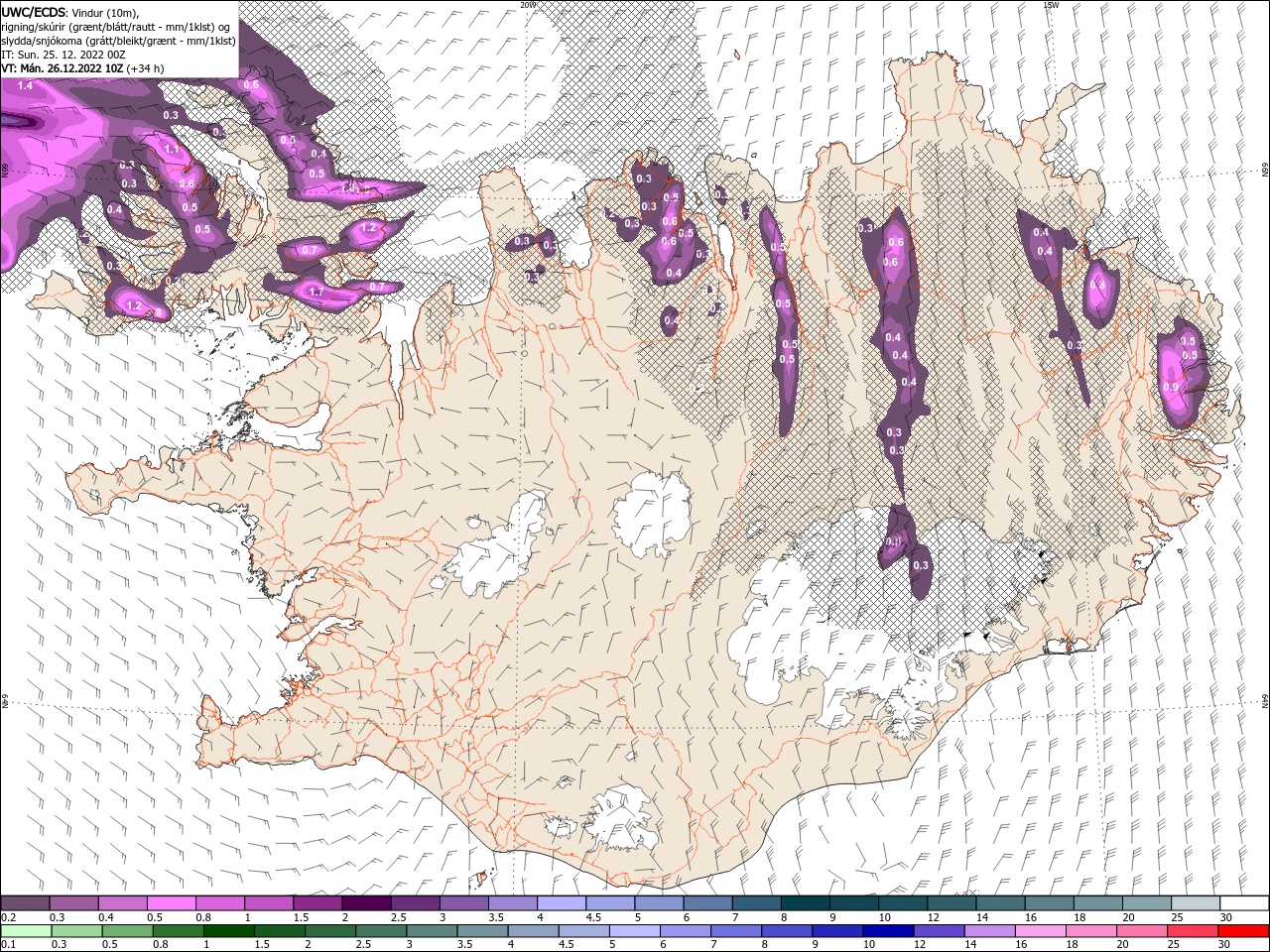
Task: Click the white glacier patch near the southern coast
Action: point(620,818)
